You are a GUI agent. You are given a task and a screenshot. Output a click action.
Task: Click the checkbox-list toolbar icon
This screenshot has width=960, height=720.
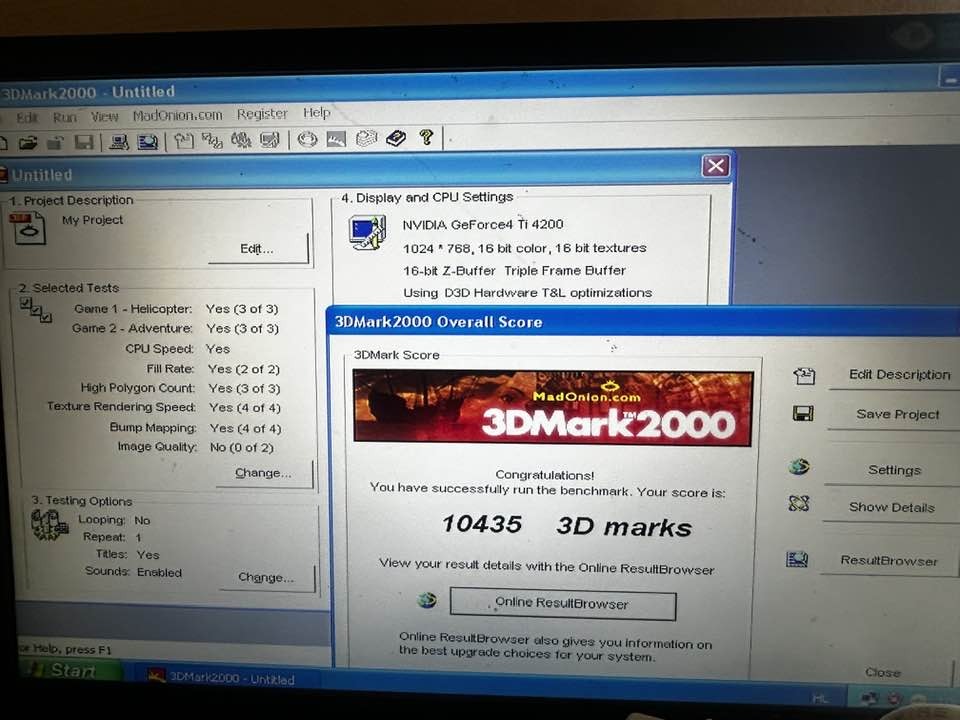click(212, 141)
